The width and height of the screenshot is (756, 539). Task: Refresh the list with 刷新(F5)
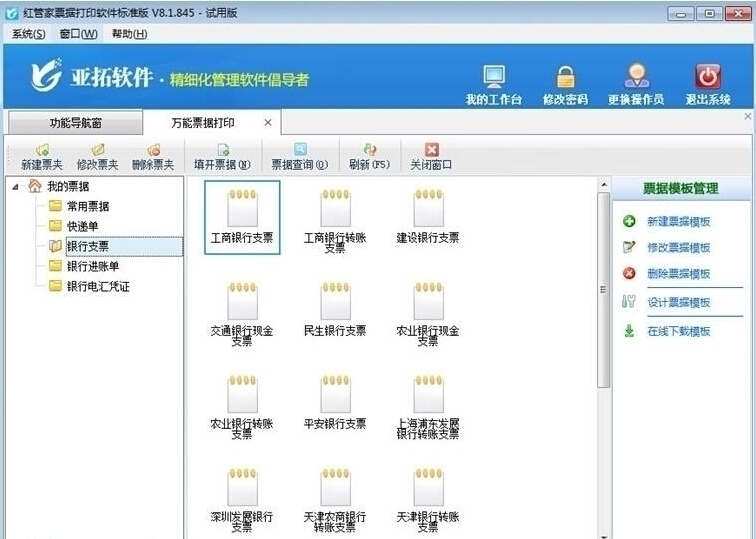pyautogui.click(x=370, y=149)
